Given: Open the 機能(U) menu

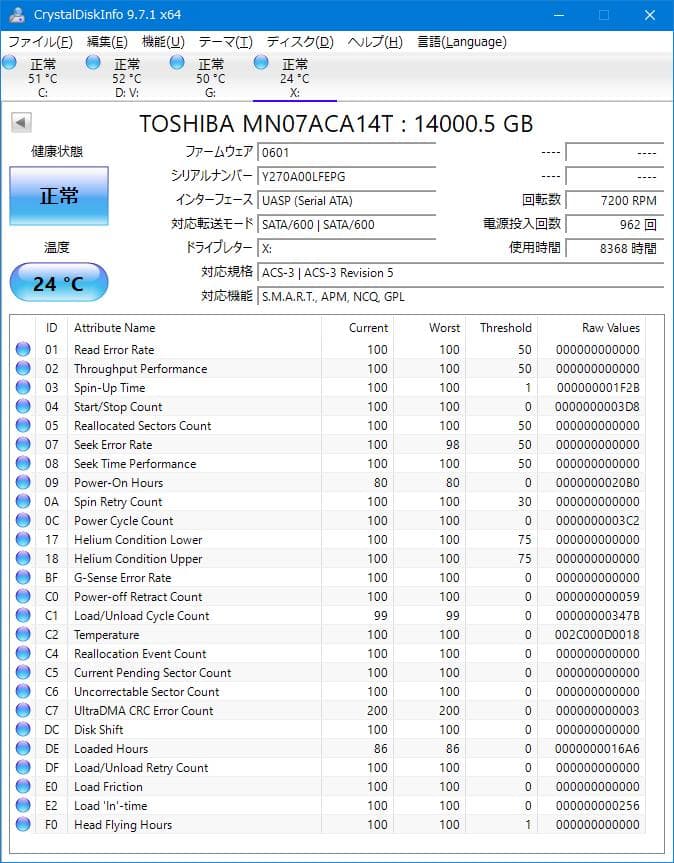Looking at the screenshot, I should 163,42.
